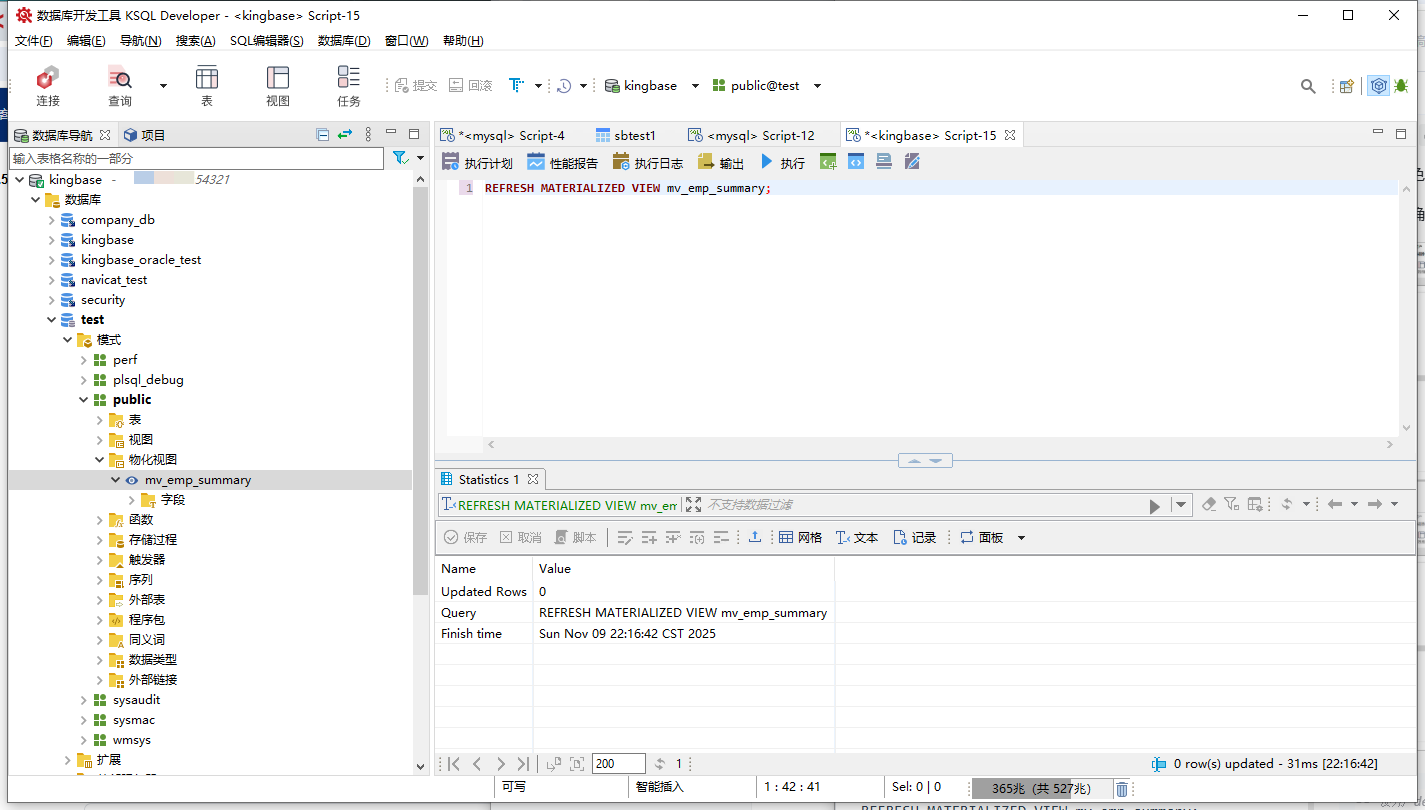Screen dimensions: 1425x810
Task: Click the 连接 (Connect) toolbar icon
Action: tap(47, 85)
